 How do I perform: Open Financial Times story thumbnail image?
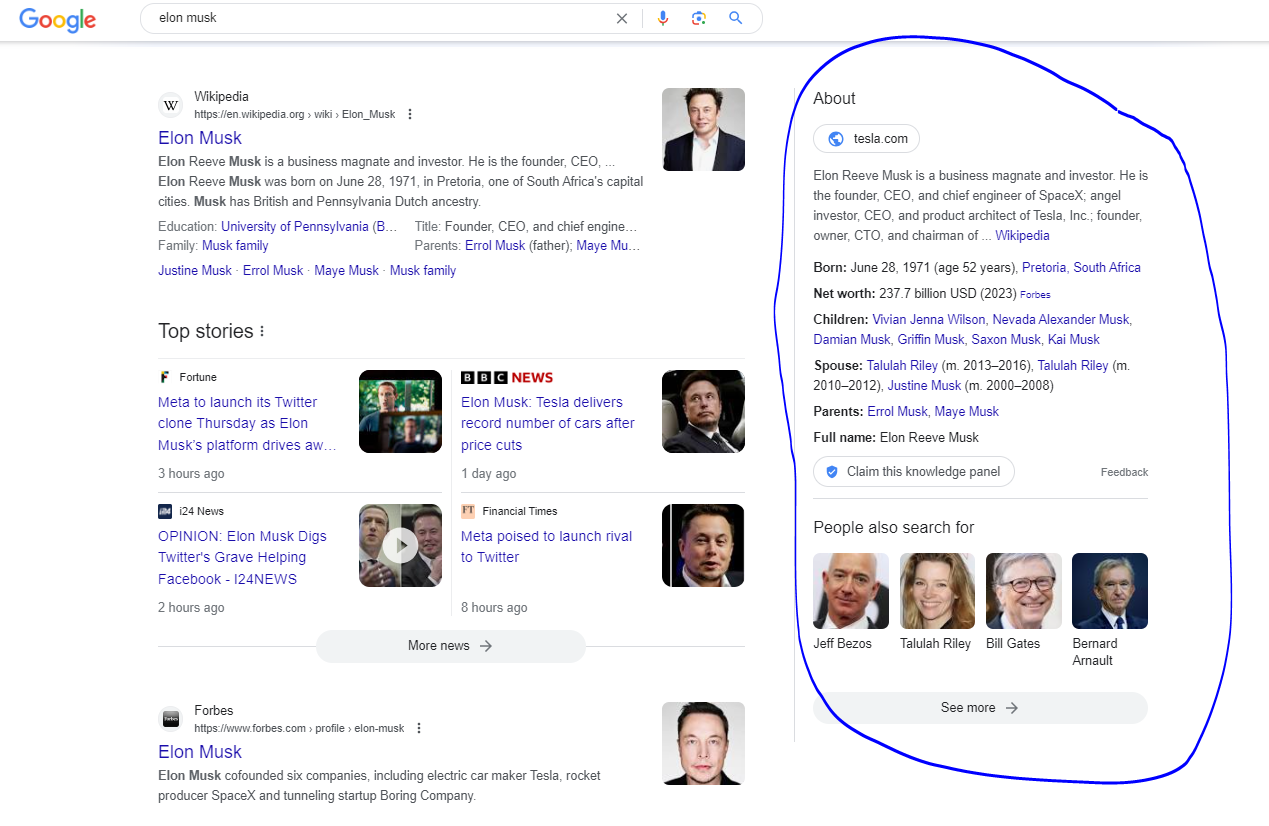point(703,545)
